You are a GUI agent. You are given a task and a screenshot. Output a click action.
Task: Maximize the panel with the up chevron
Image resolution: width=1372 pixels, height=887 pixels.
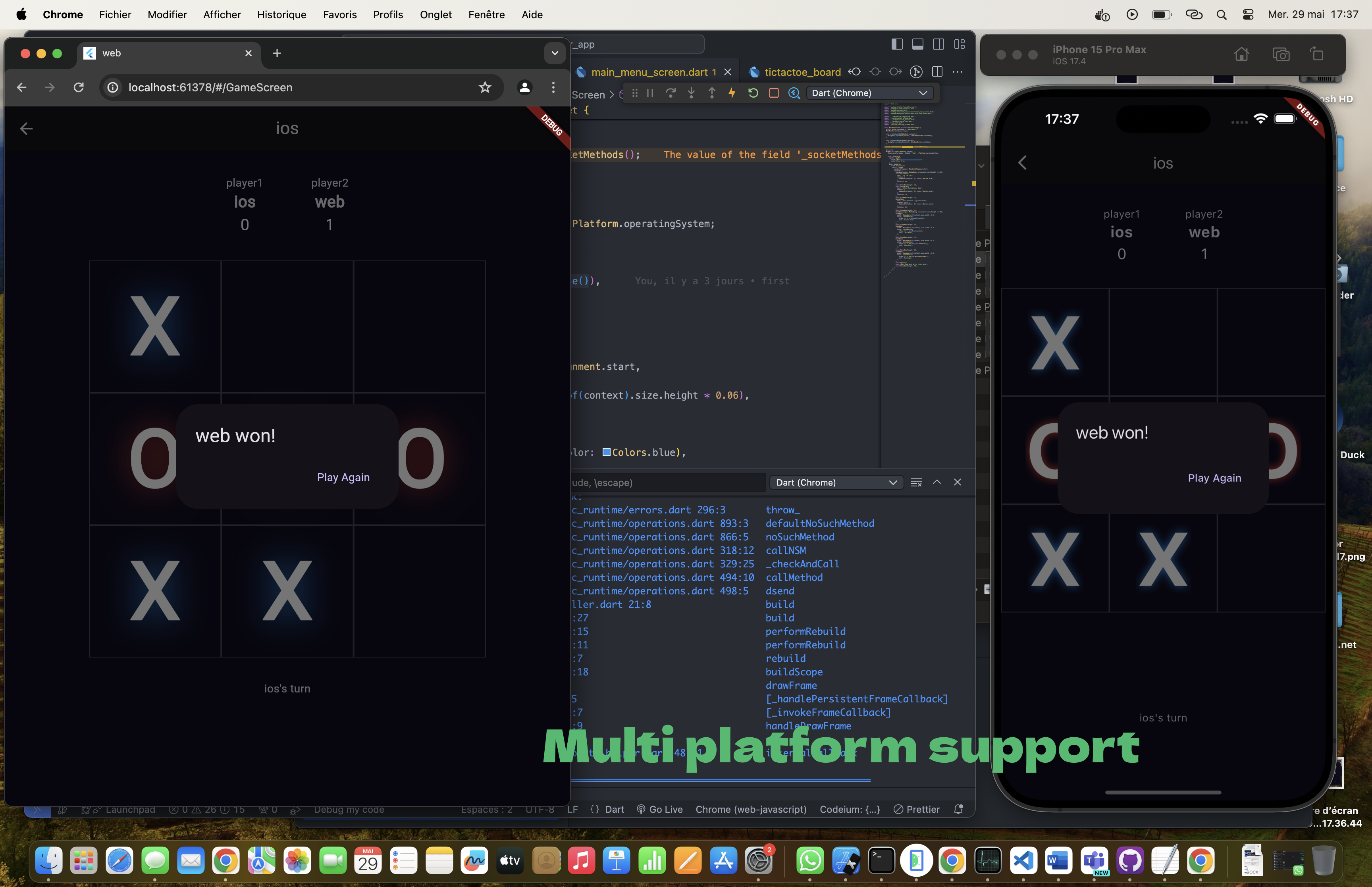[937, 482]
